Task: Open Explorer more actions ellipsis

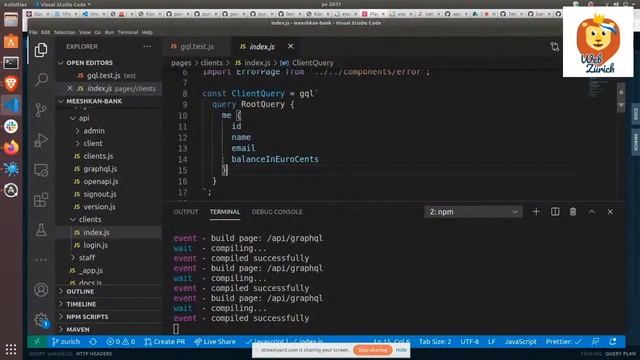Action: (x=147, y=47)
